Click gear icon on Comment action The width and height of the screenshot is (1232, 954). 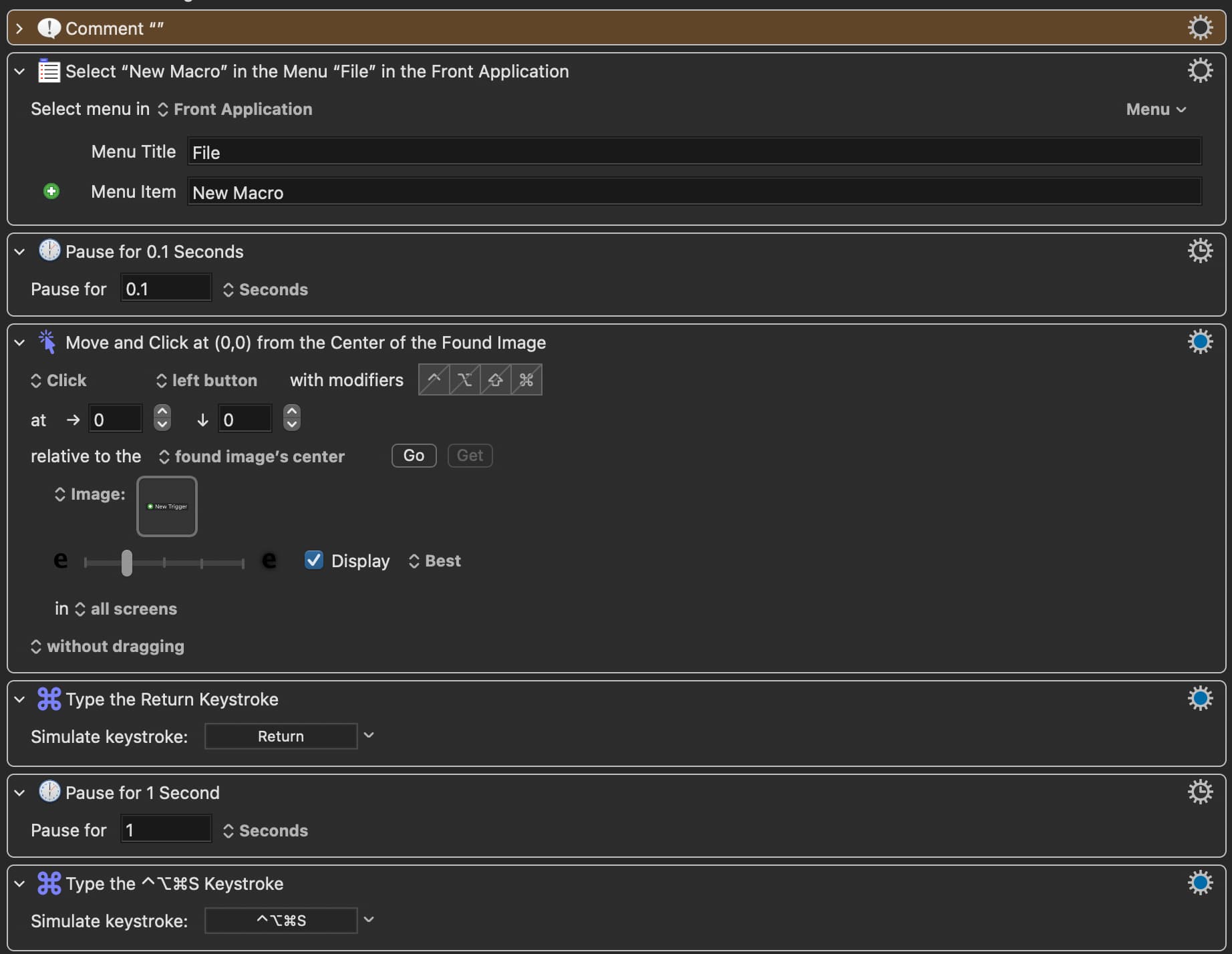point(1199,28)
